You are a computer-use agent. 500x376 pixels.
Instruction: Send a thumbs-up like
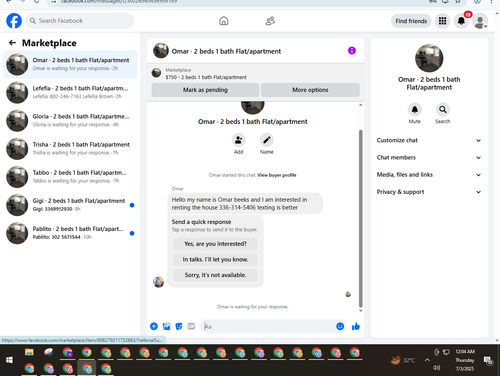click(356, 326)
